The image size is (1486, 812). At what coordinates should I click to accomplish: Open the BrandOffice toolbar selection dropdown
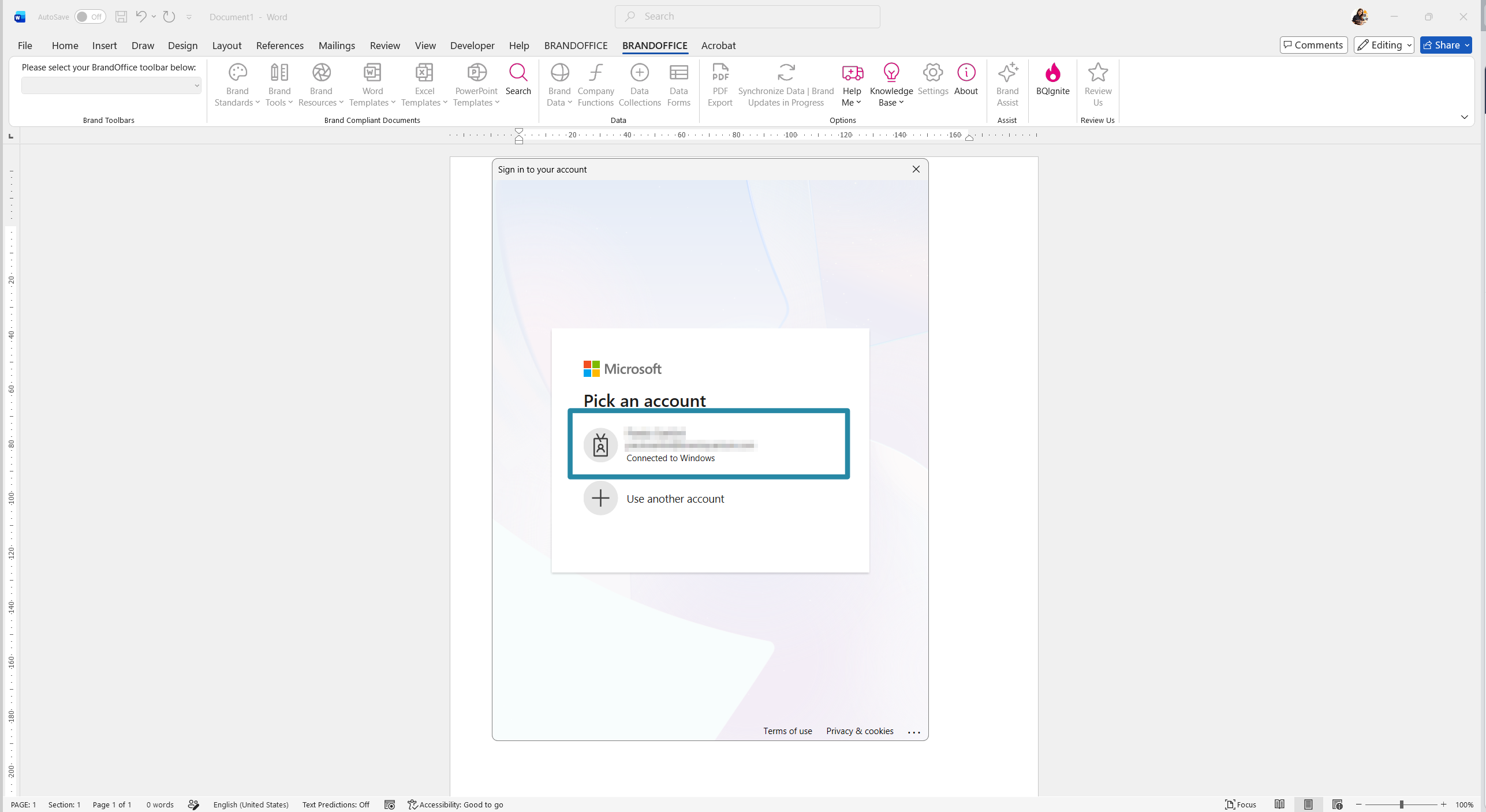coord(111,85)
